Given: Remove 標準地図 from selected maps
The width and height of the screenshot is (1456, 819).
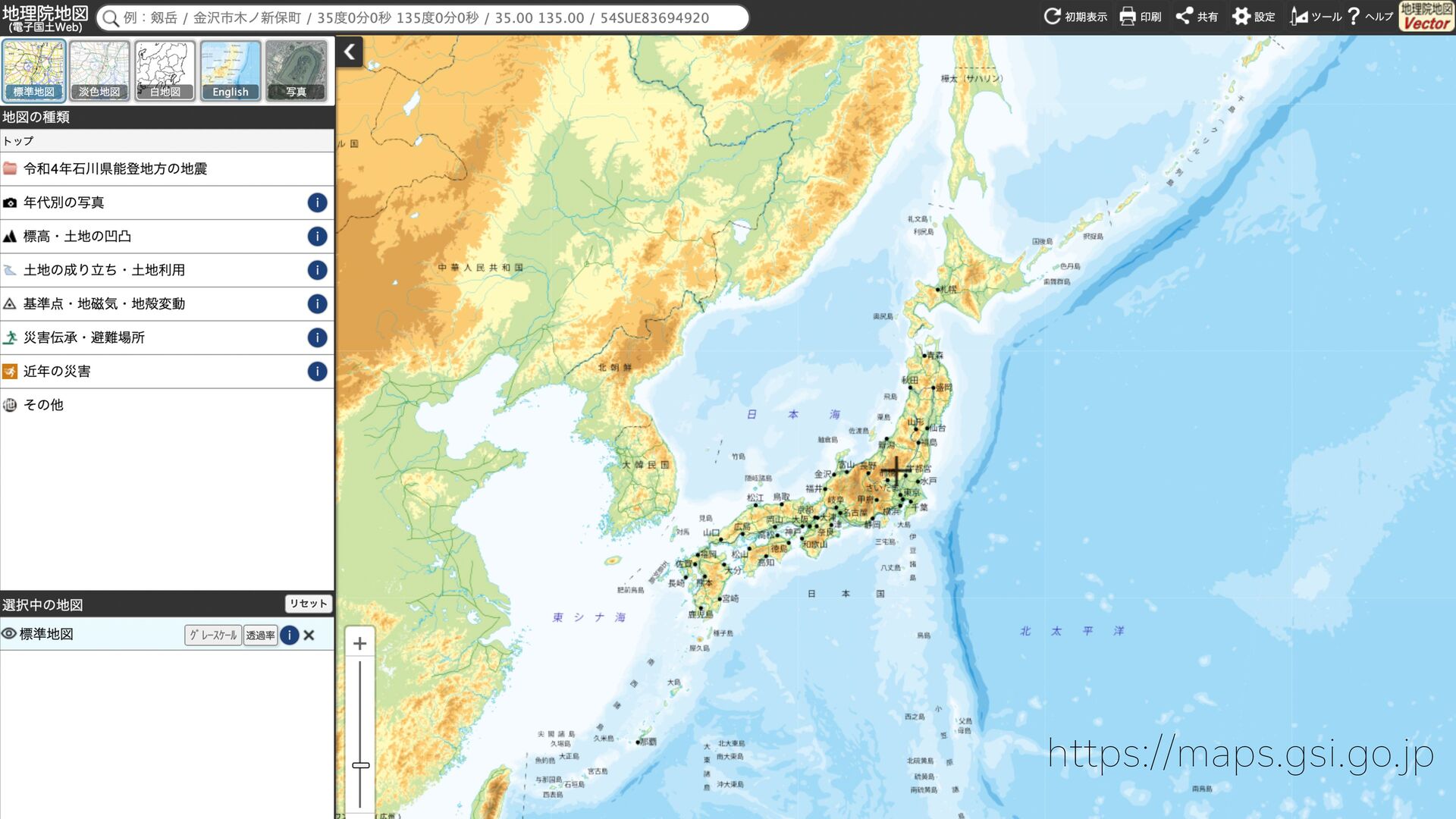Looking at the screenshot, I should coord(309,635).
